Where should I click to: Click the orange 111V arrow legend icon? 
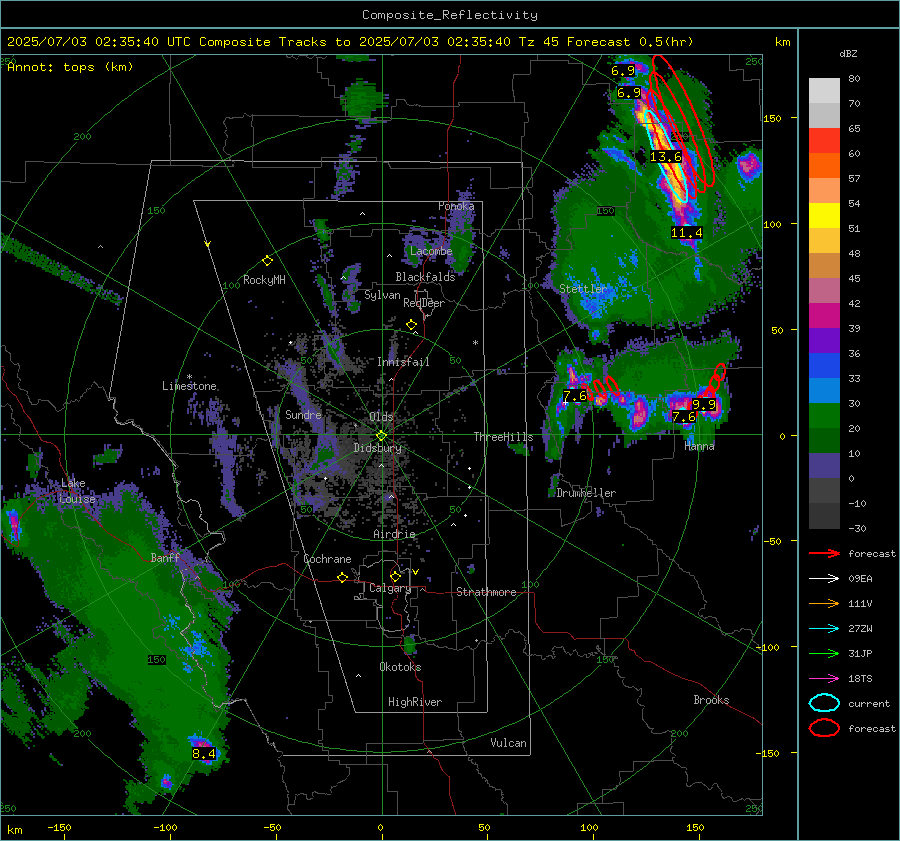[824, 603]
